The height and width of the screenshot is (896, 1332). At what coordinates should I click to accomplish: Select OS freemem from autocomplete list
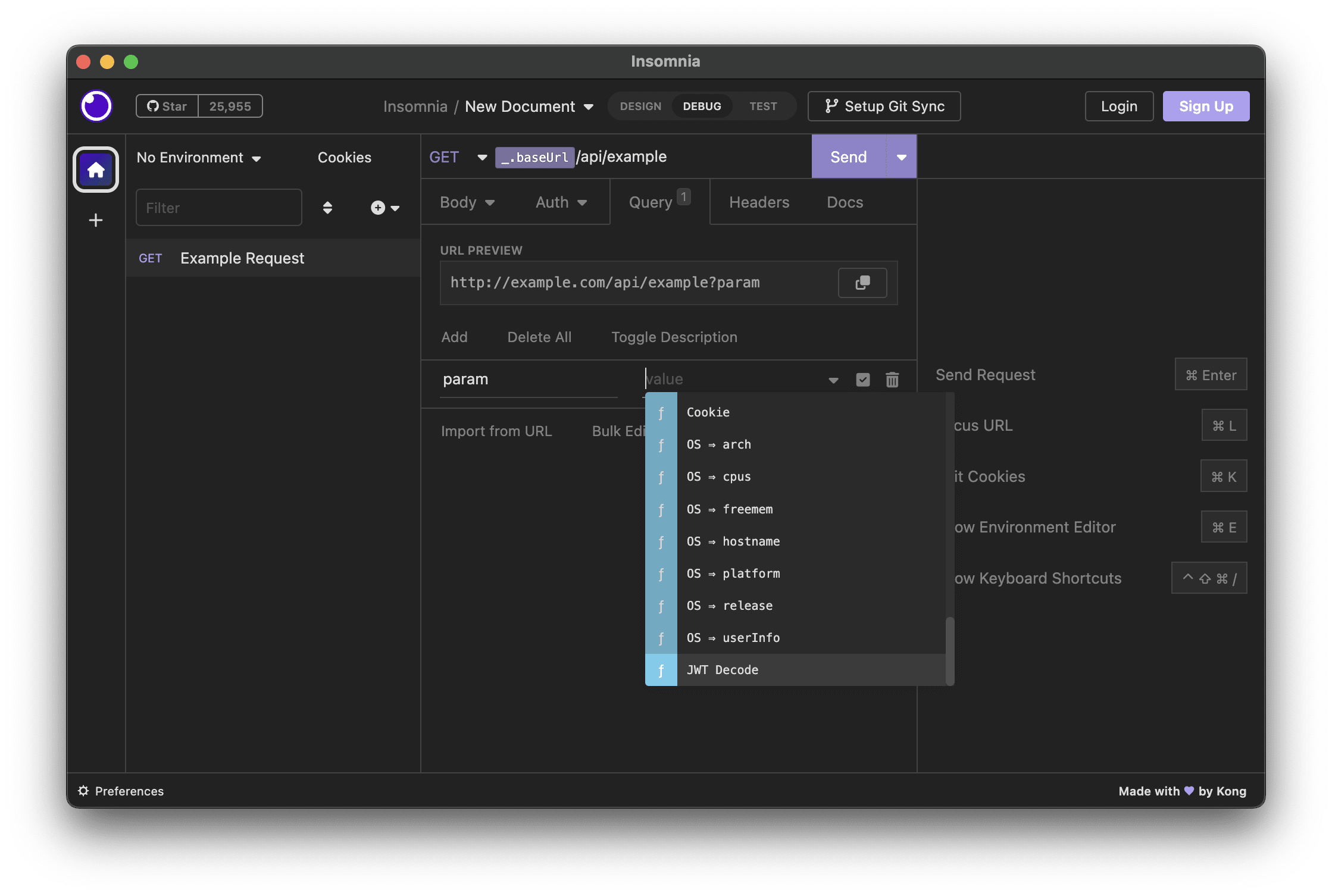point(795,509)
